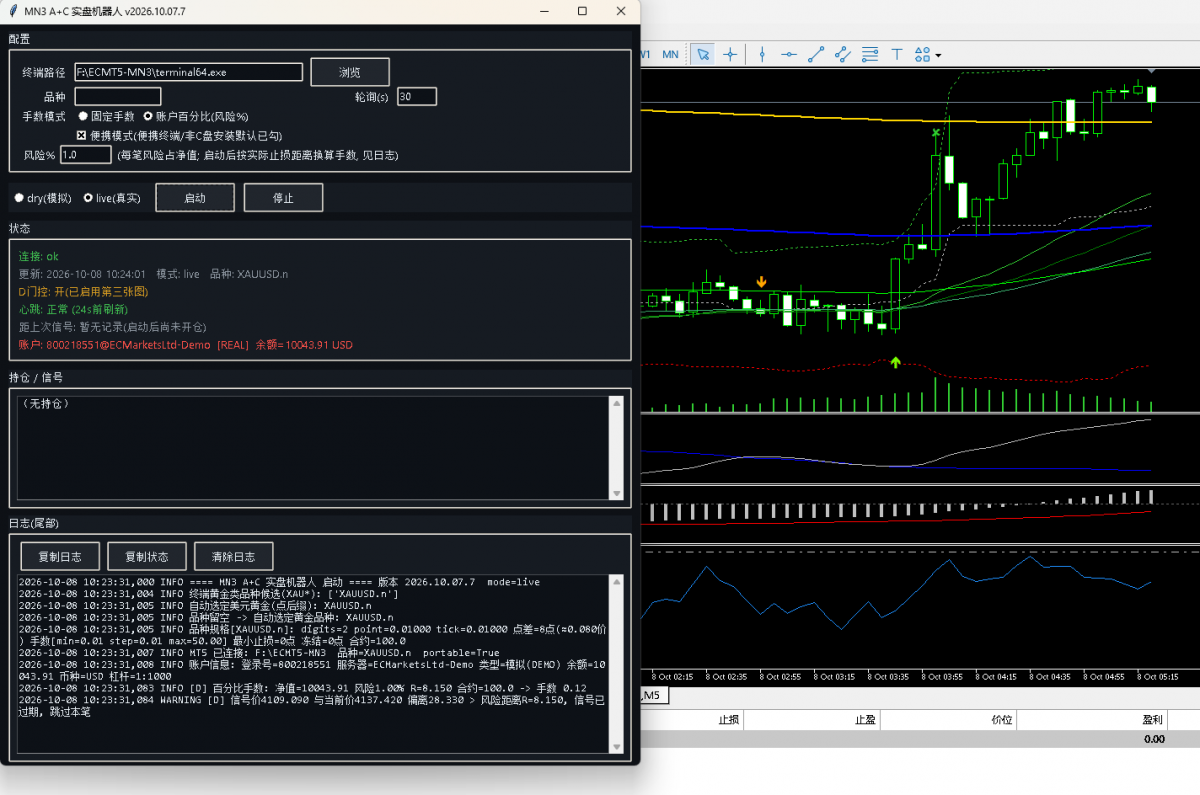Click the up arrow of log panel scrollbar
The image size is (1200, 795).
tap(616, 582)
